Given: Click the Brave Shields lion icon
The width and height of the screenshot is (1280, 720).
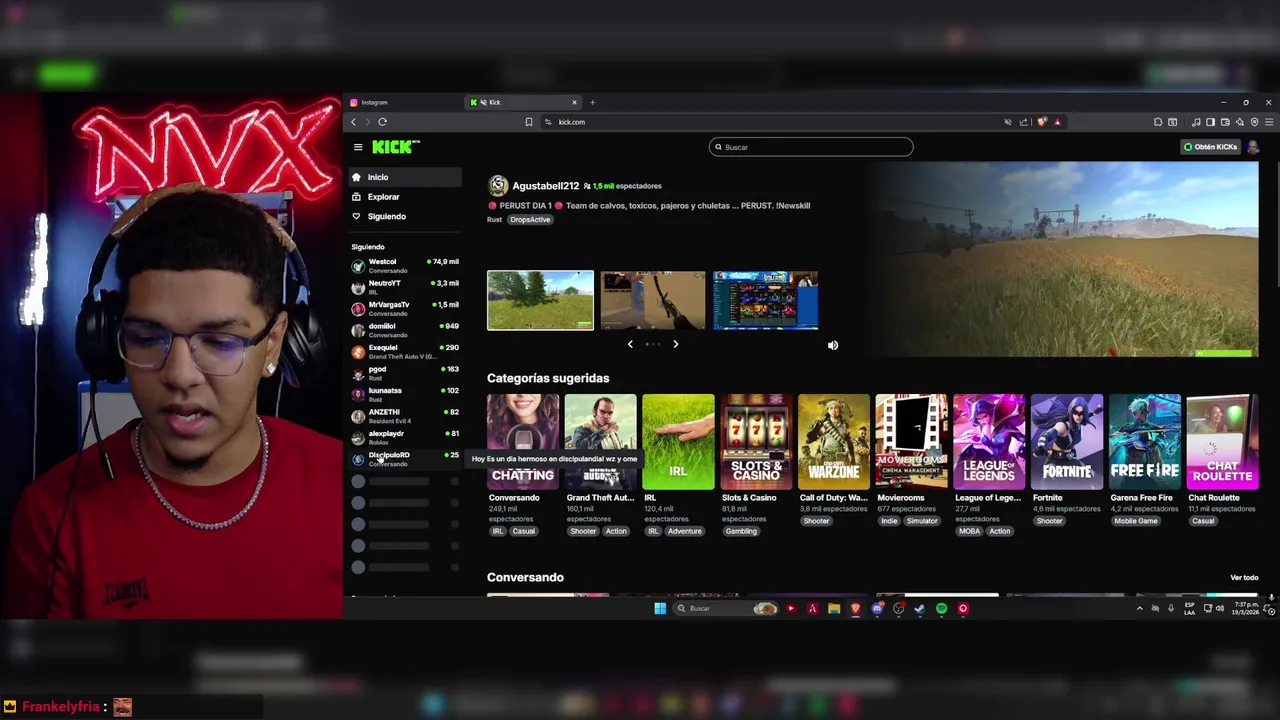Looking at the screenshot, I should click(x=1042, y=122).
